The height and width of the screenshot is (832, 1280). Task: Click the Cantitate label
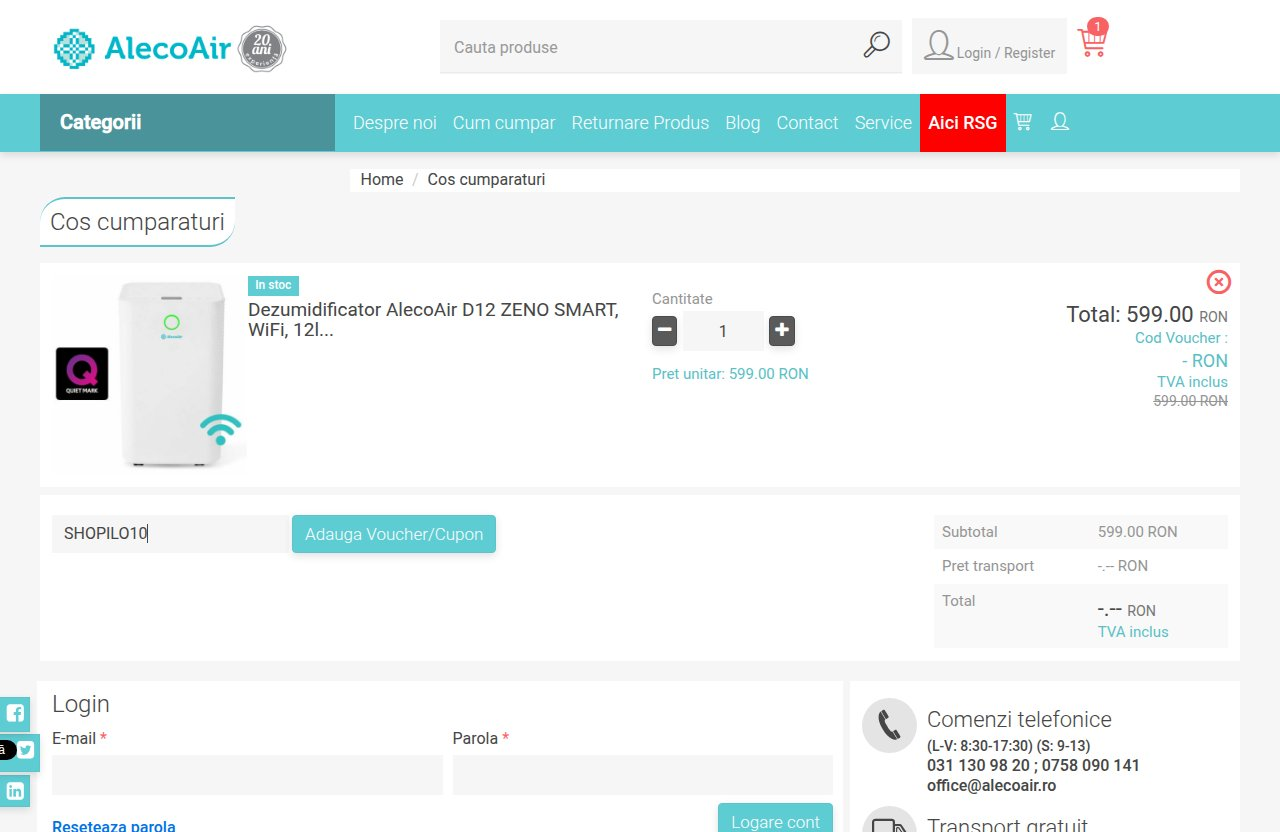(682, 299)
